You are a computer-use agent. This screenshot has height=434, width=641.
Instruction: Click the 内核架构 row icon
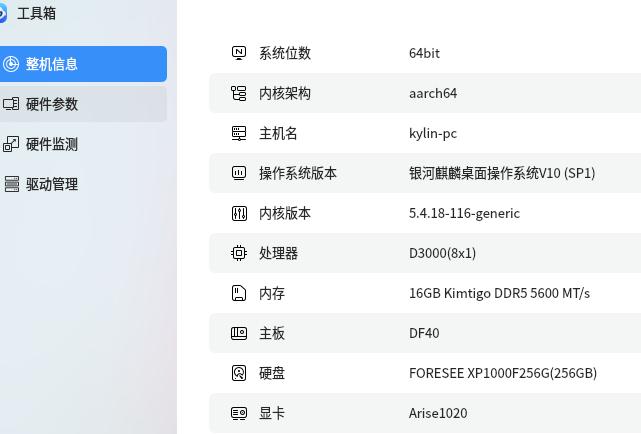239,93
